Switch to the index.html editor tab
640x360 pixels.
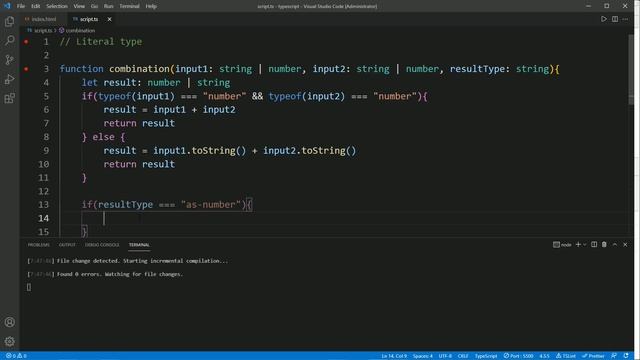tap(44, 19)
